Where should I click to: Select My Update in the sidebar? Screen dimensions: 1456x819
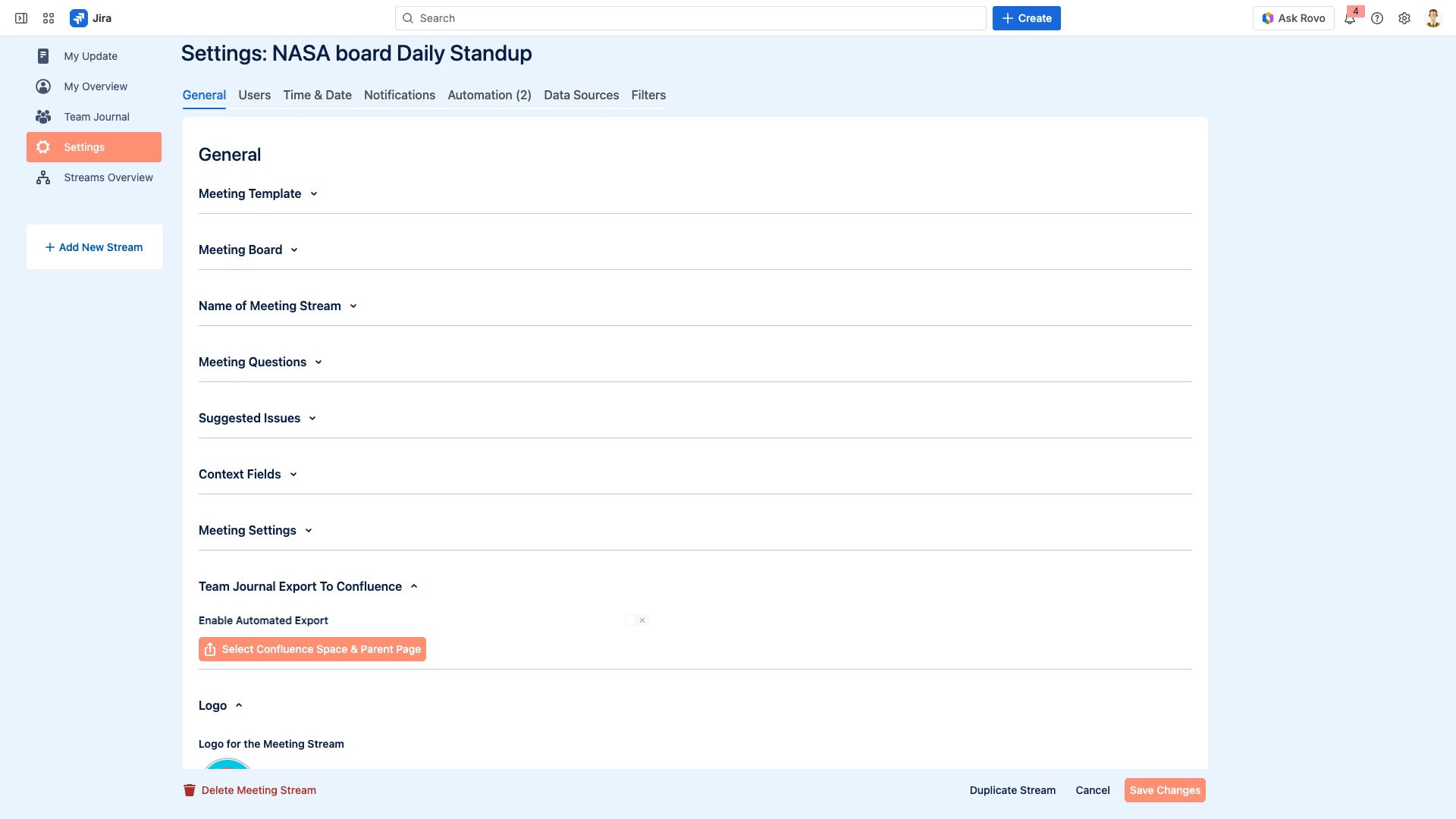(89, 56)
